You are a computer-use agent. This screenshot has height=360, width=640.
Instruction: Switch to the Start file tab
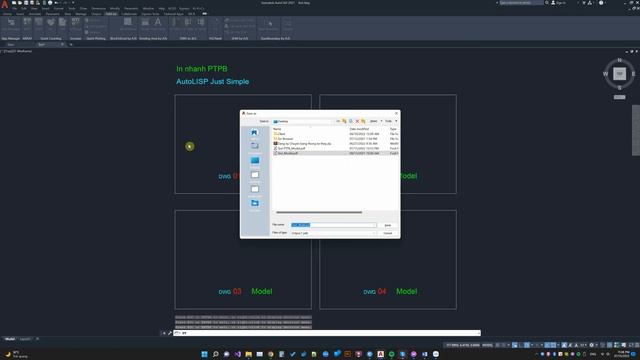11,44
